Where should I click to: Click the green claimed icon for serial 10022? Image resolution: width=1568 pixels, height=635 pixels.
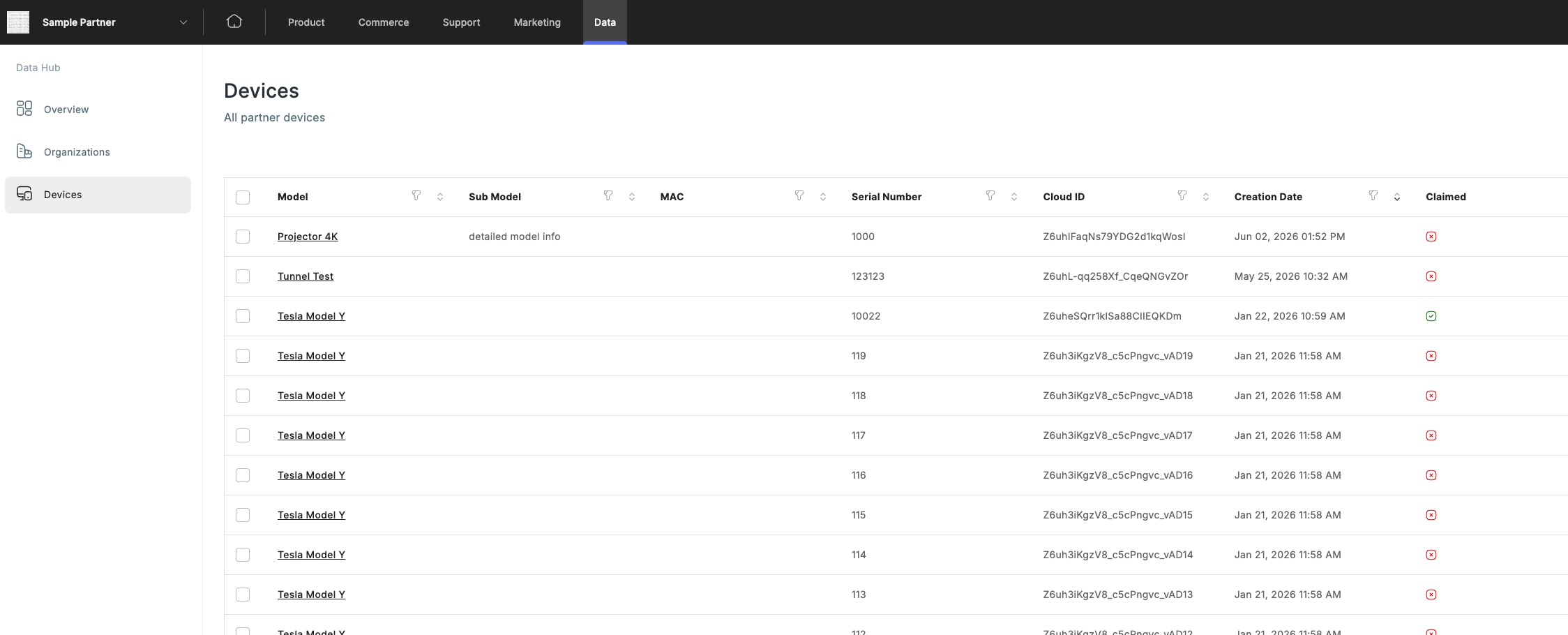pos(1431,316)
